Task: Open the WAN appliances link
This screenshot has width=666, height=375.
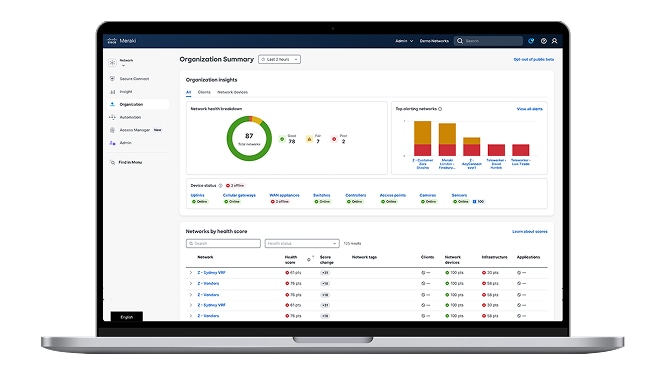Action: 284,195
